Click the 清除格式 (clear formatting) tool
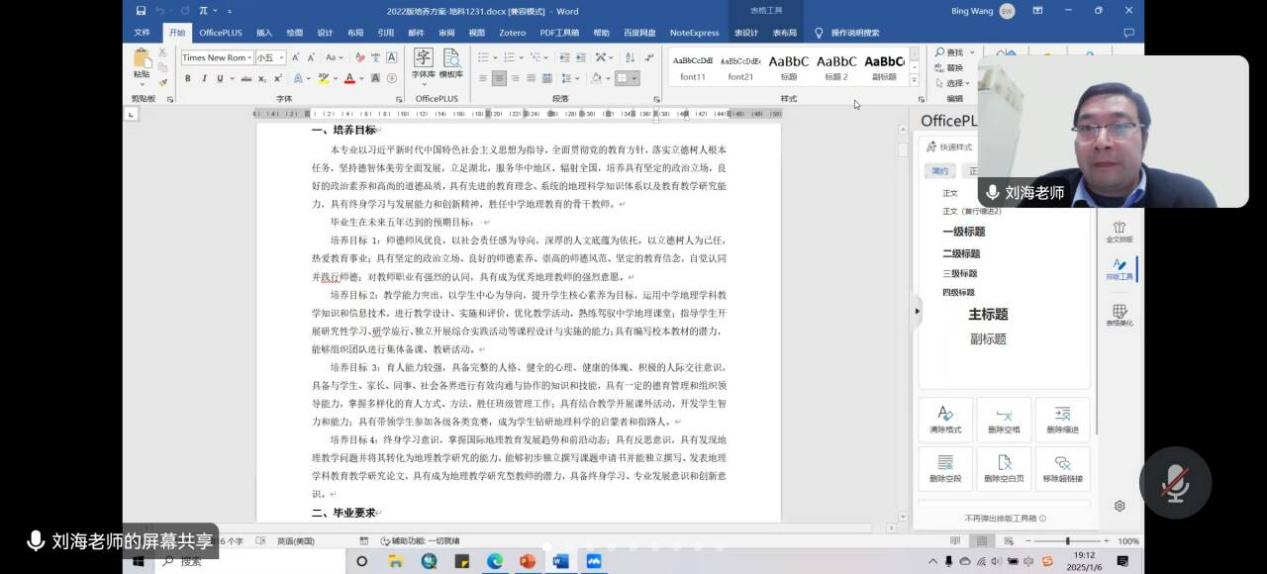 945,420
